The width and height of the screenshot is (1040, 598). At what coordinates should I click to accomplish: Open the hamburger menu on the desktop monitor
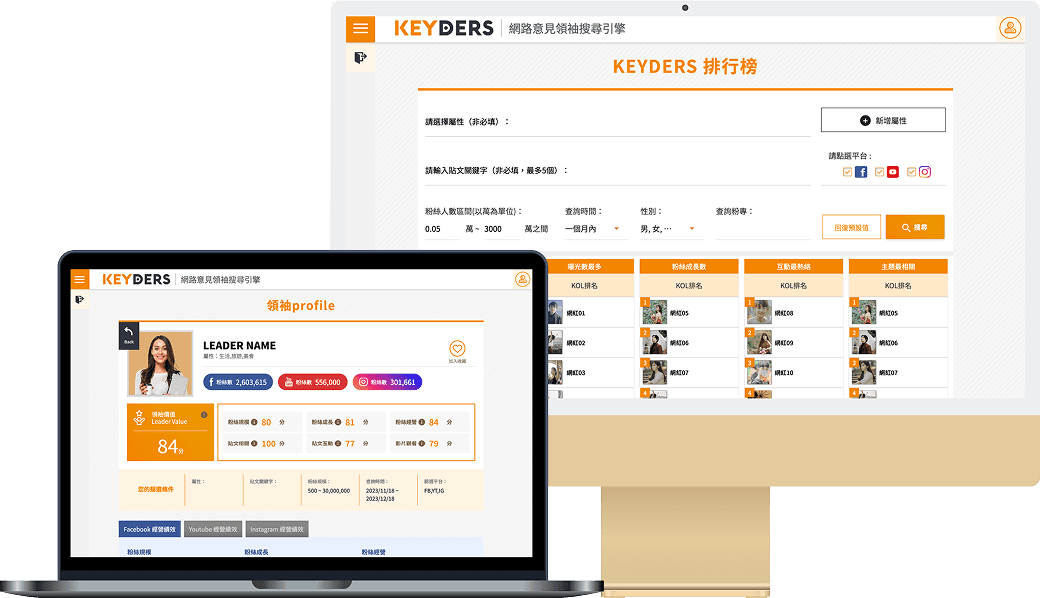360,29
